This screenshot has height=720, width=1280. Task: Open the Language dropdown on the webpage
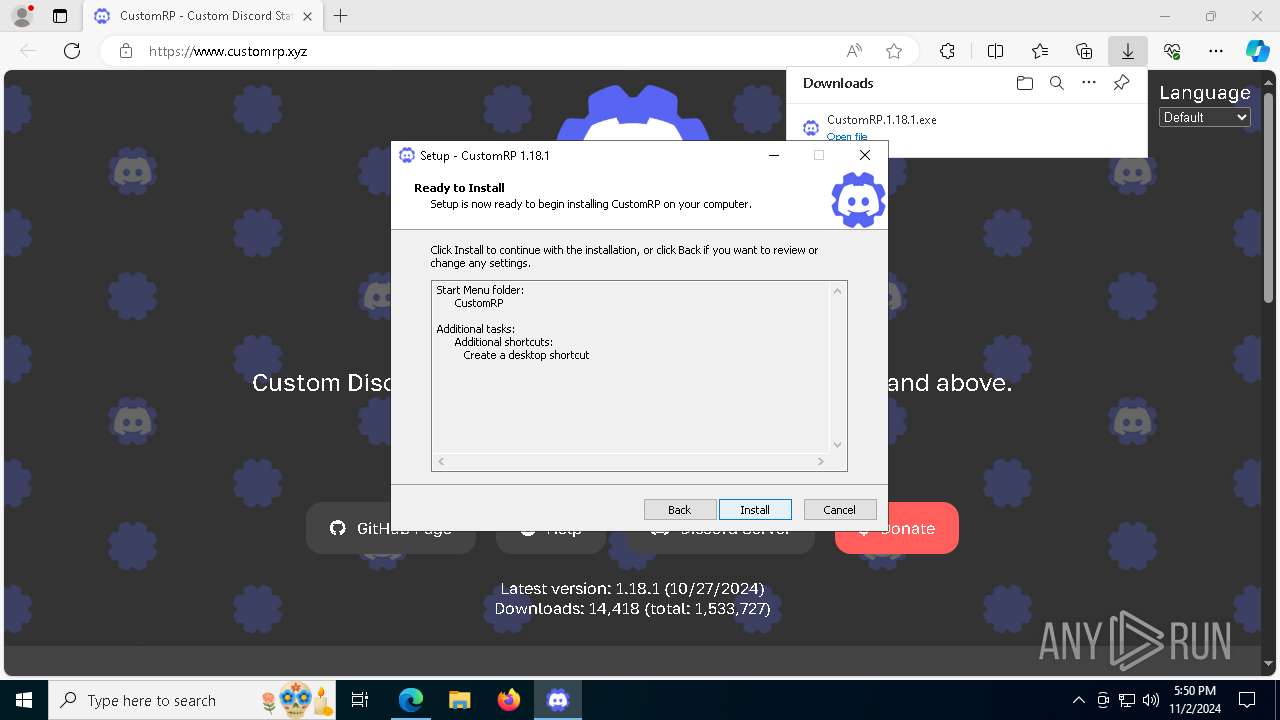(1205, 117)
